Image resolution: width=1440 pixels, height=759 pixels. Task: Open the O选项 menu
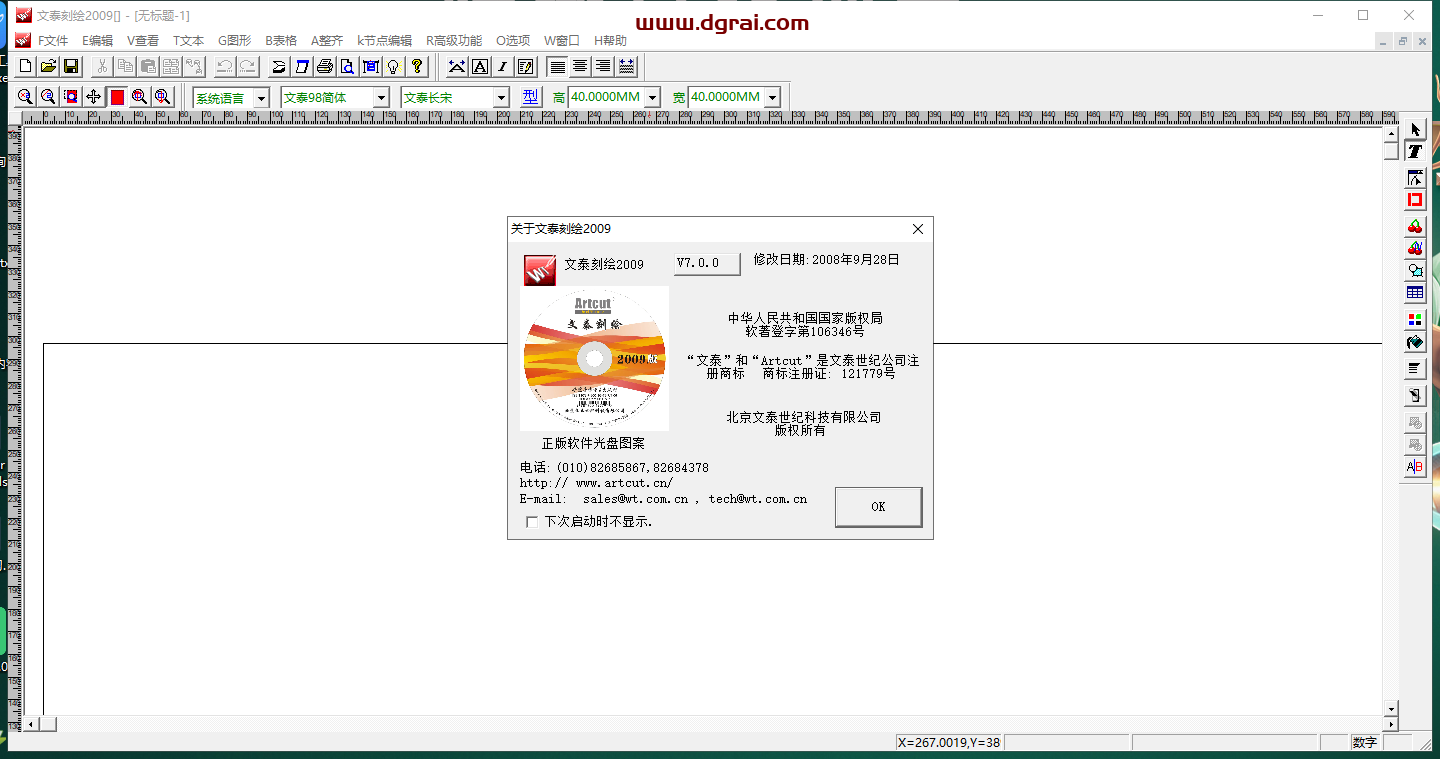tap(513, 41)
